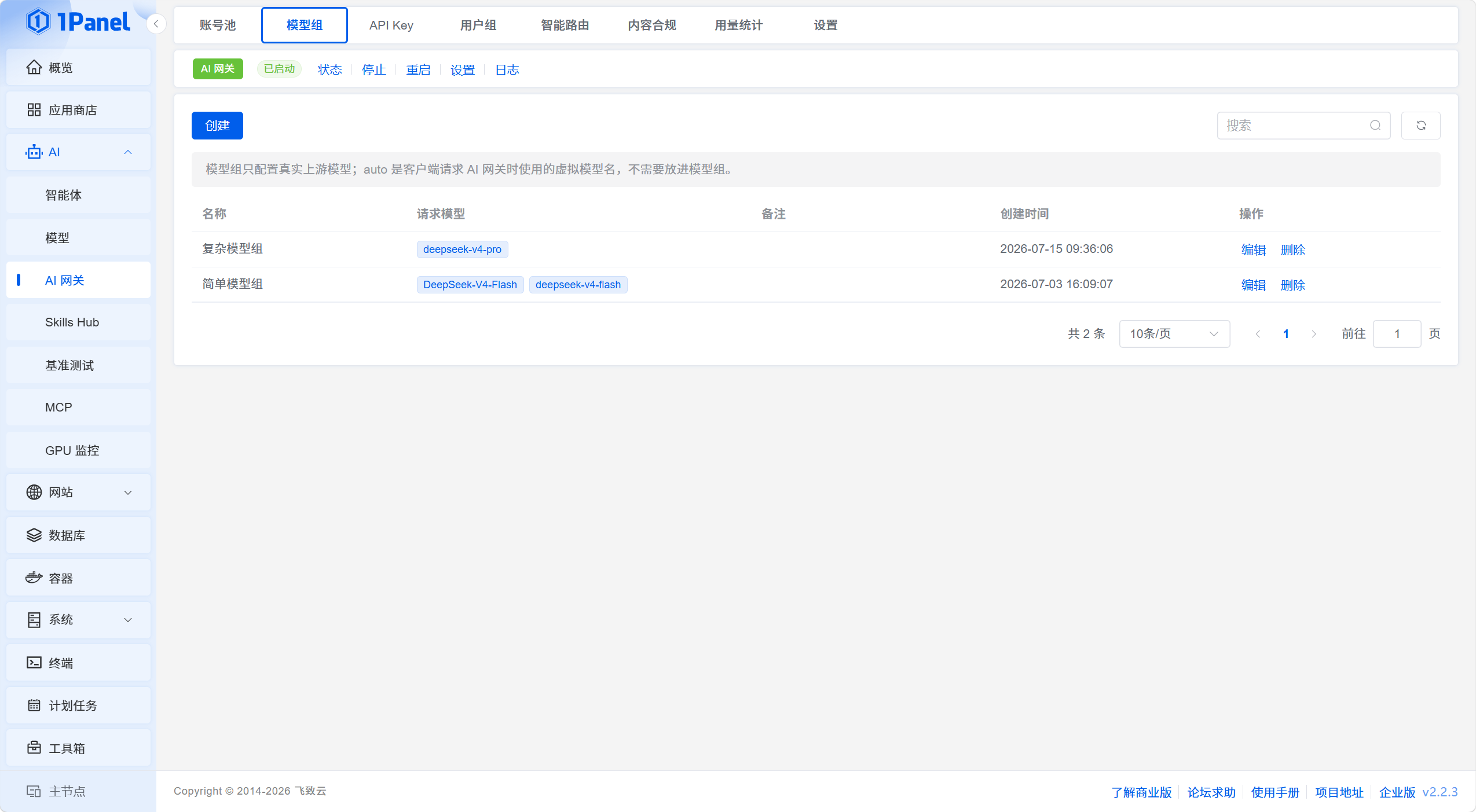Click the 系统 server icon
Viewport: 1476px width, 812px height.
(x=34, y=620)
